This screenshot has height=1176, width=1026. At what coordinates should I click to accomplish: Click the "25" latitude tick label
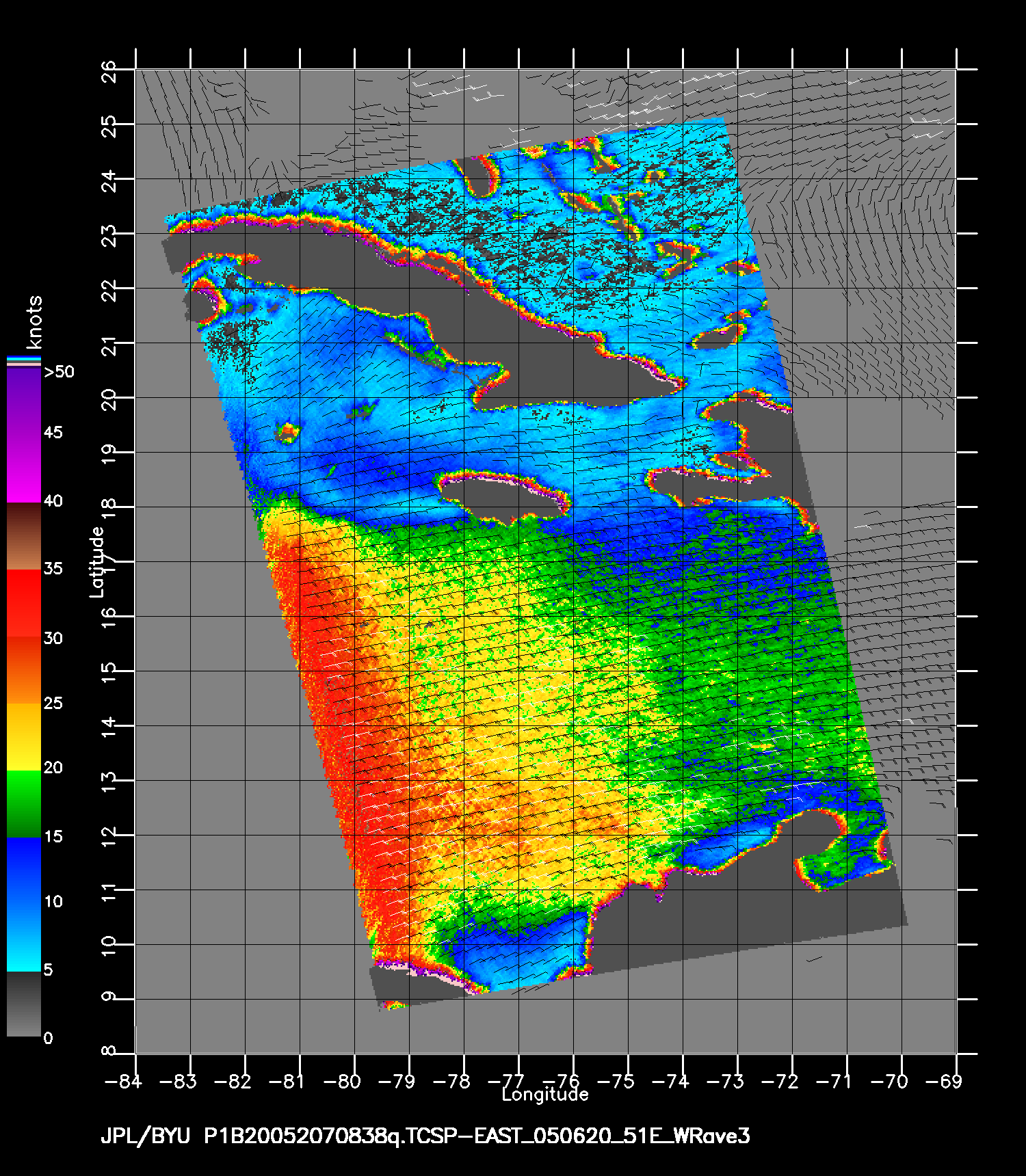(109, 126)
